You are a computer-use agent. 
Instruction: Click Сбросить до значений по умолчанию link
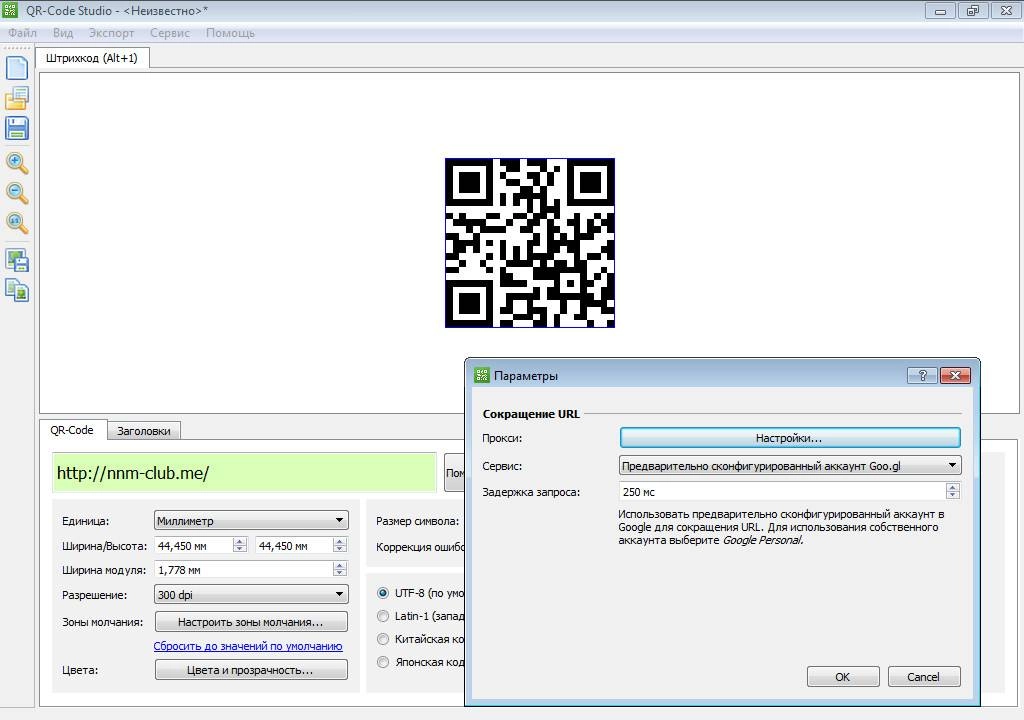(x=248, y=646)
